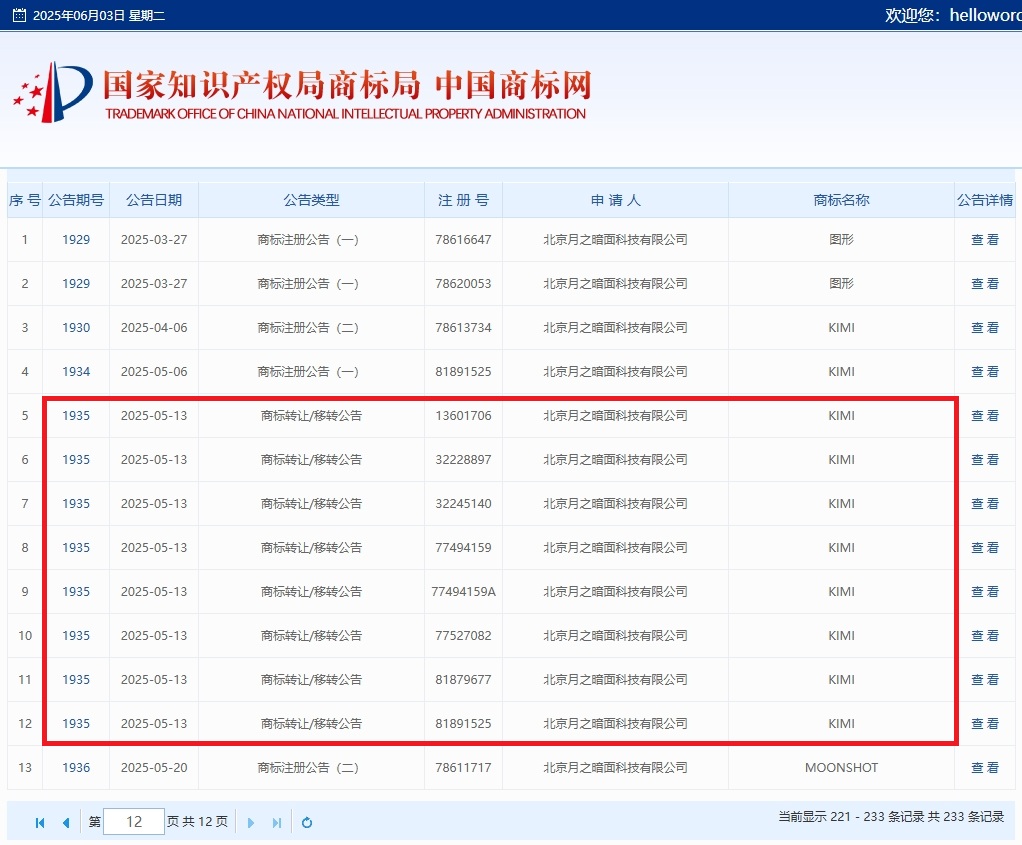The height and width of the screenshot is (845, 1022).
Task: Click the 序号 column header
Action: 25,200
